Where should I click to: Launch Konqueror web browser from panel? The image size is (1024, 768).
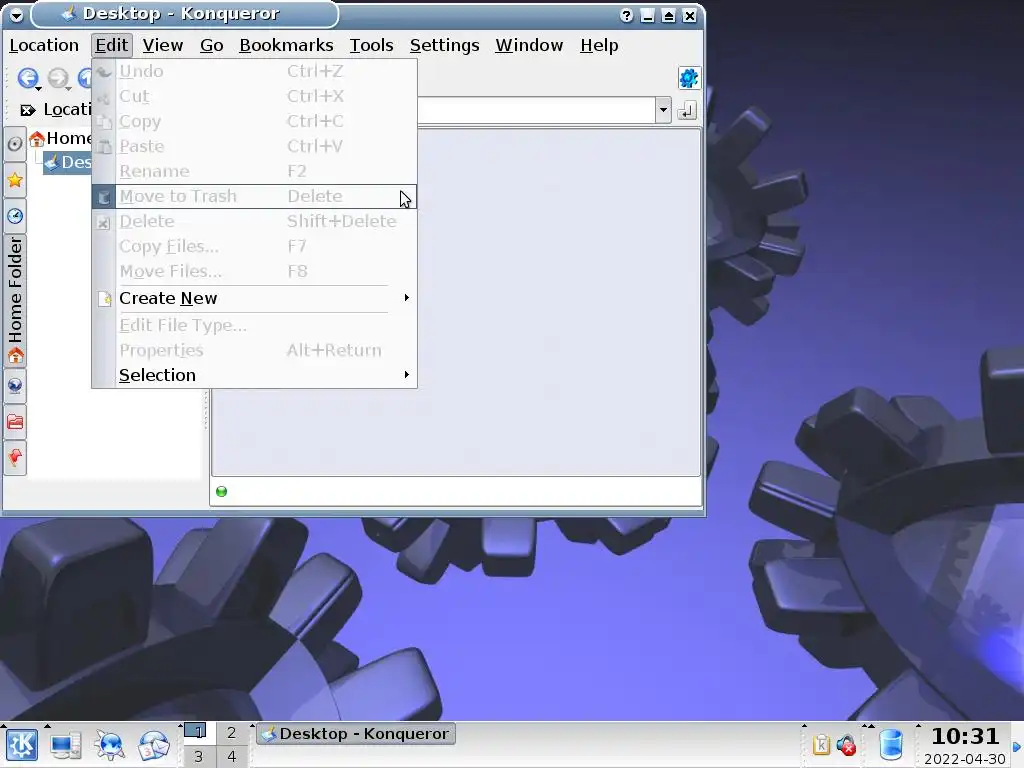(x=110, y=745)
